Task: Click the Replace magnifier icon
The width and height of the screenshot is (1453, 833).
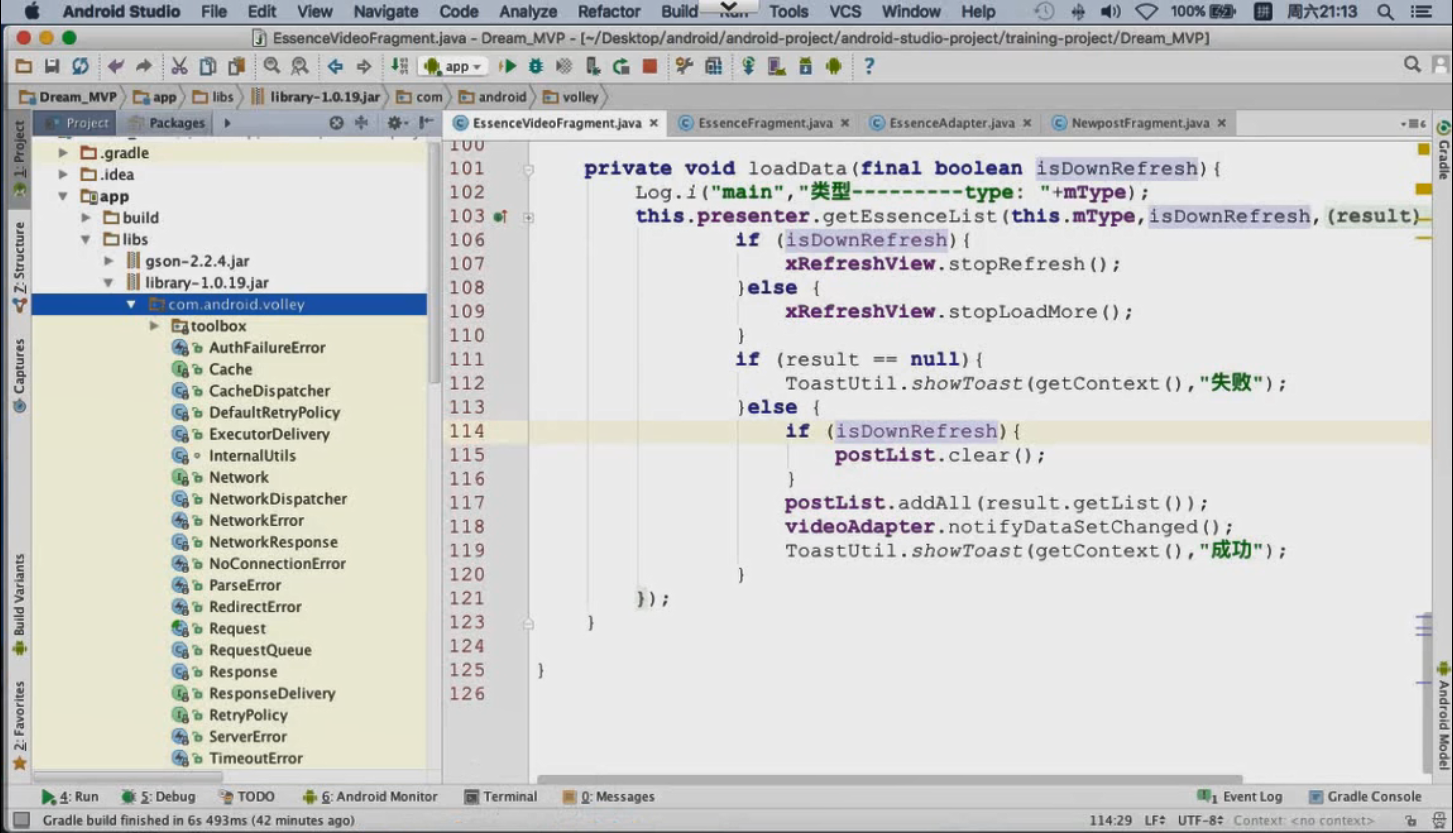Action: pos(300,66)
